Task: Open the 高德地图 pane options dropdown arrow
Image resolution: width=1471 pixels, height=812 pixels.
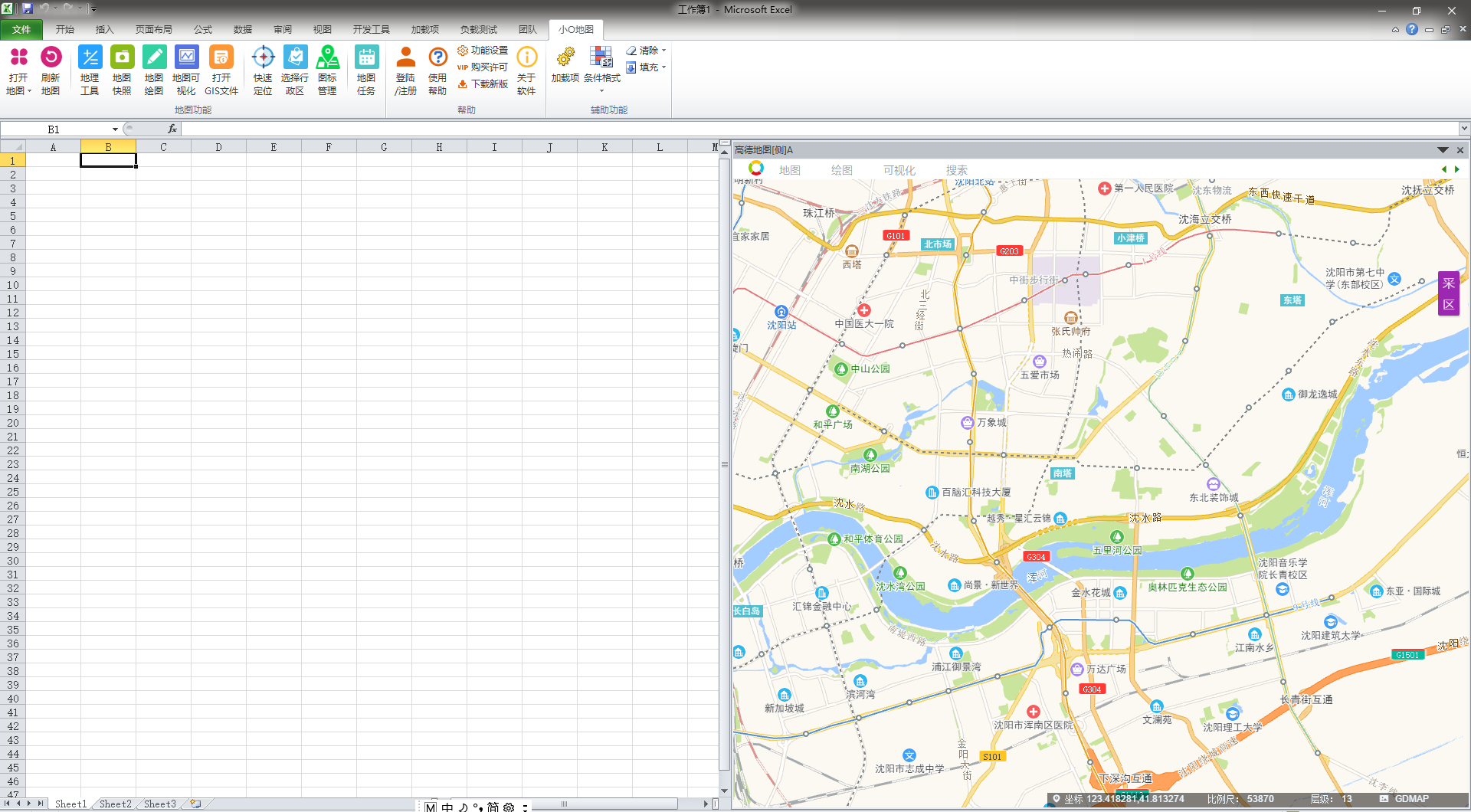Action: 1443,150
